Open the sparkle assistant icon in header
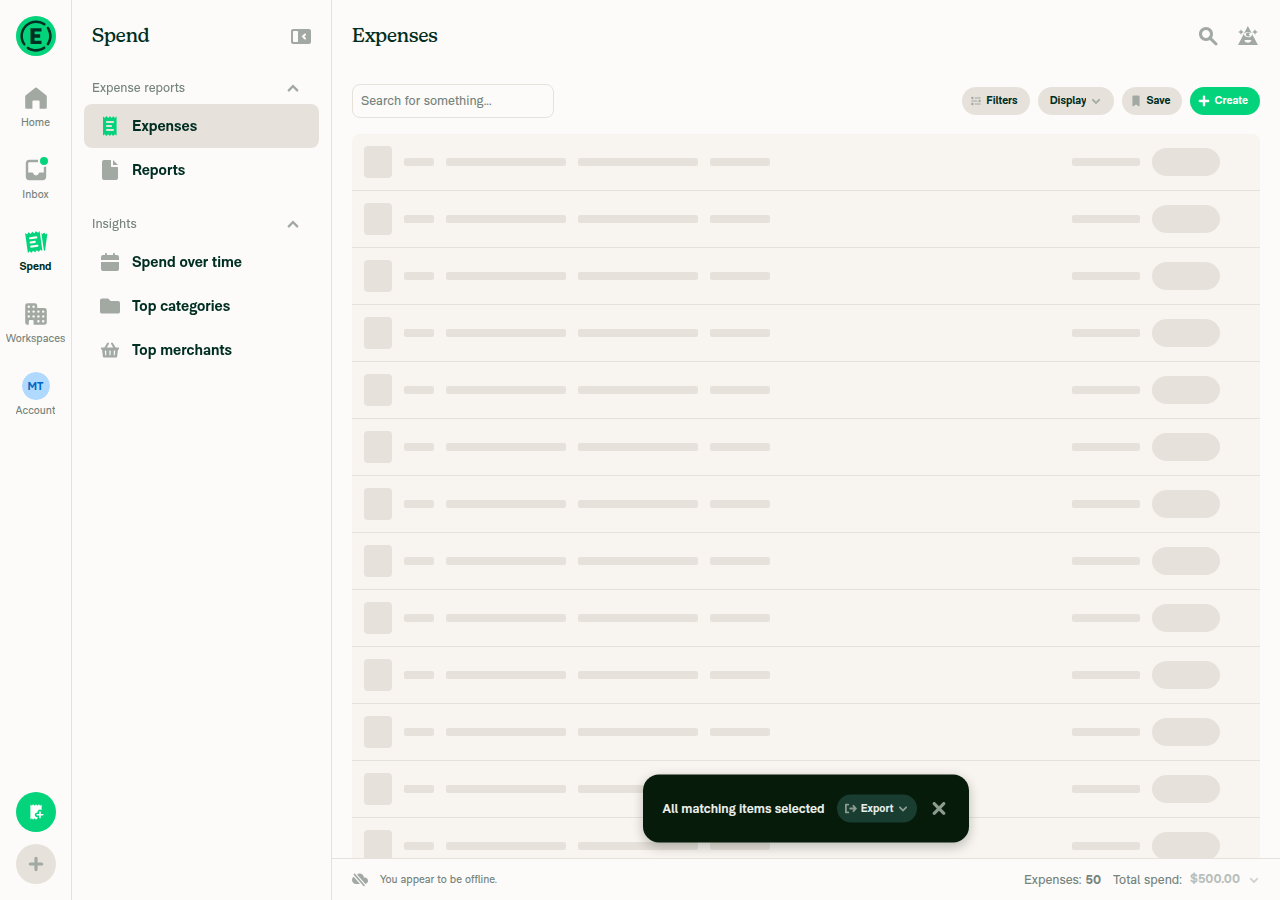 (1248, 36)
